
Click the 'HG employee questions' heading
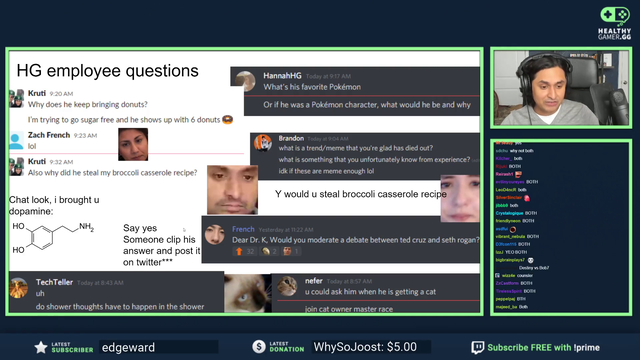[x=107, y=71]
